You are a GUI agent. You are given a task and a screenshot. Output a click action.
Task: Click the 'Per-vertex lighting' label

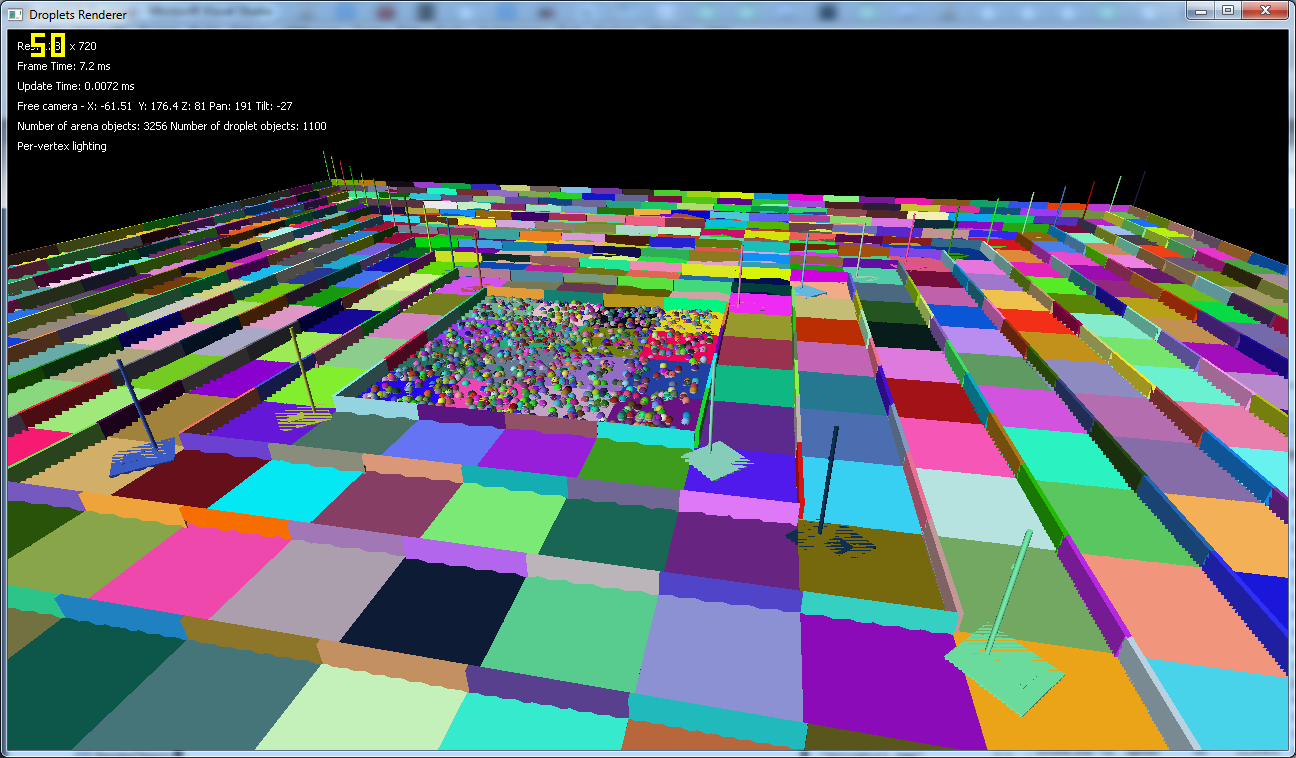pos(62,146)
